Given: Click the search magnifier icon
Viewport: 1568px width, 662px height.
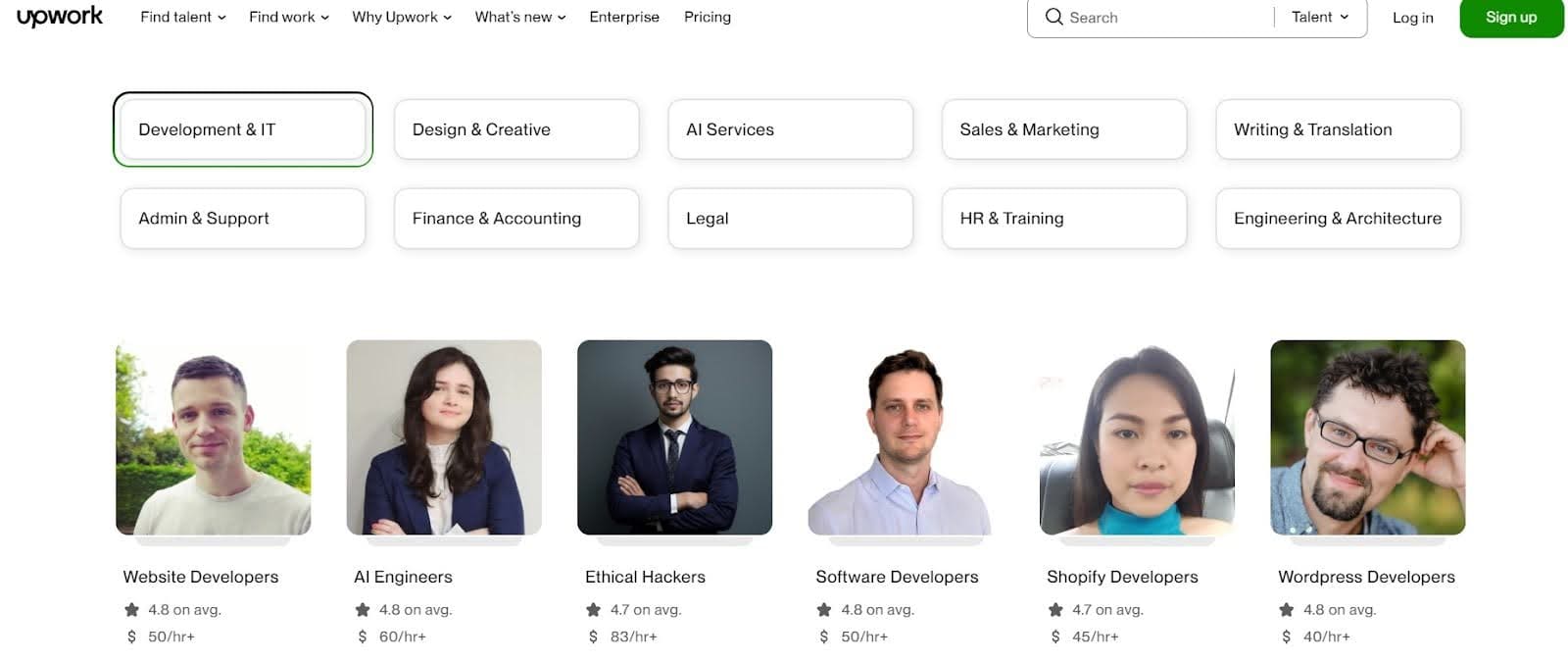Looking at the screenshot, I should point(1053,18).
